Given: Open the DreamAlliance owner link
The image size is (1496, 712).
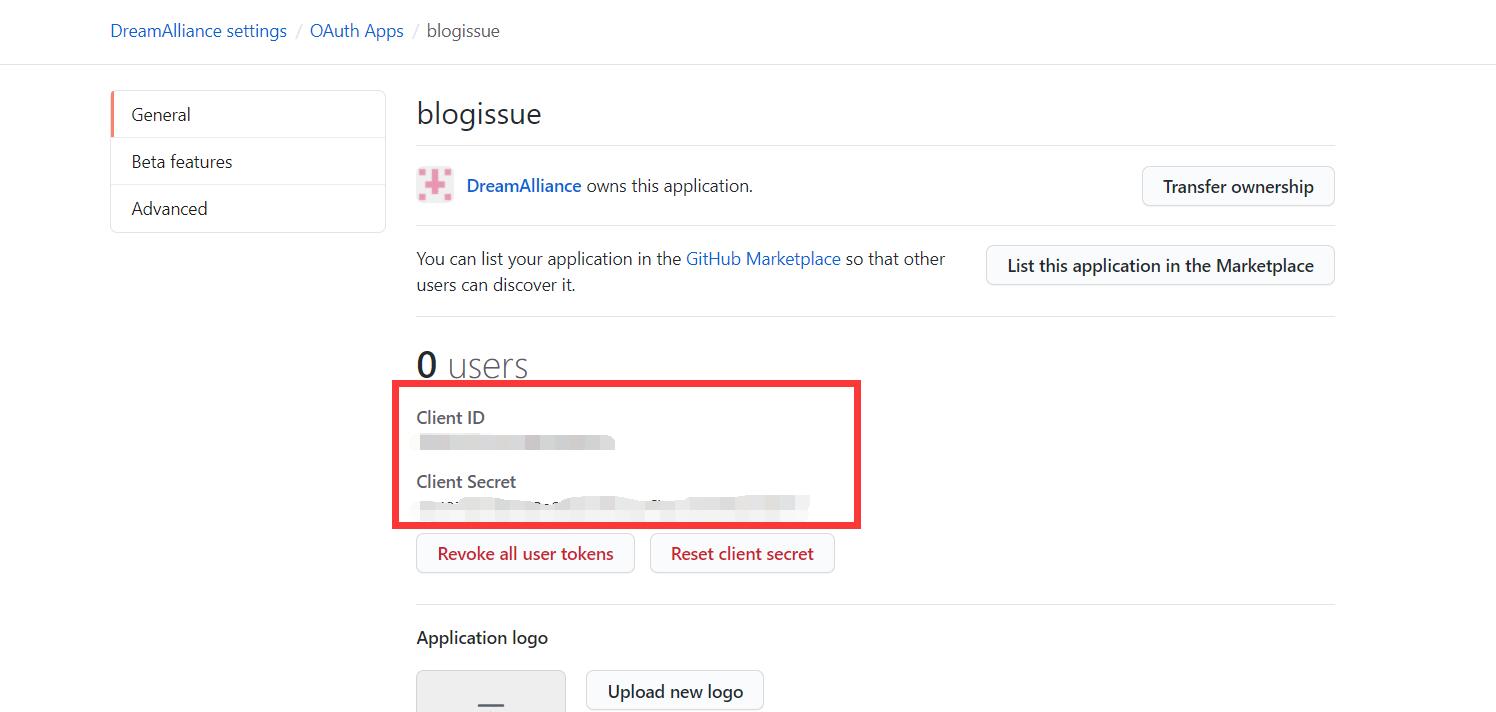Looking at the screenshot, I should tap(523, 185).
